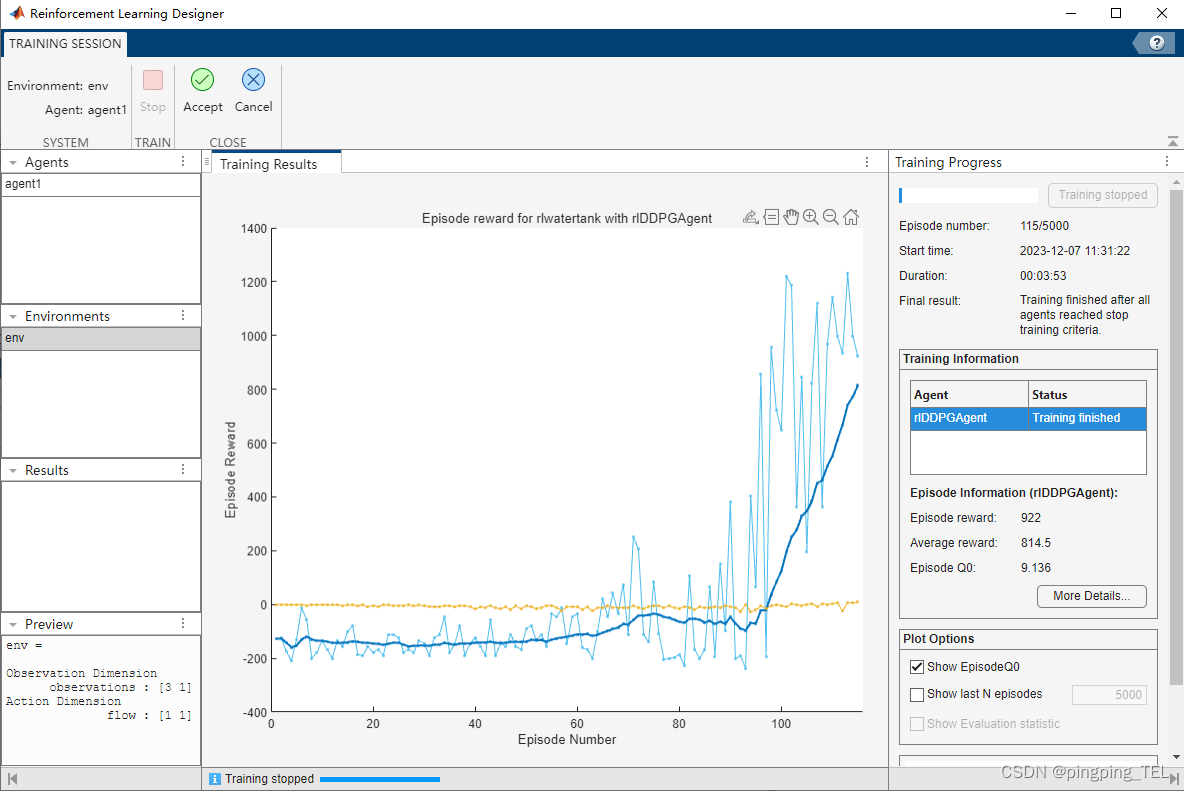The image size is (1184, 791).
Task: Click the More Details button
Action: point(1091,596)
